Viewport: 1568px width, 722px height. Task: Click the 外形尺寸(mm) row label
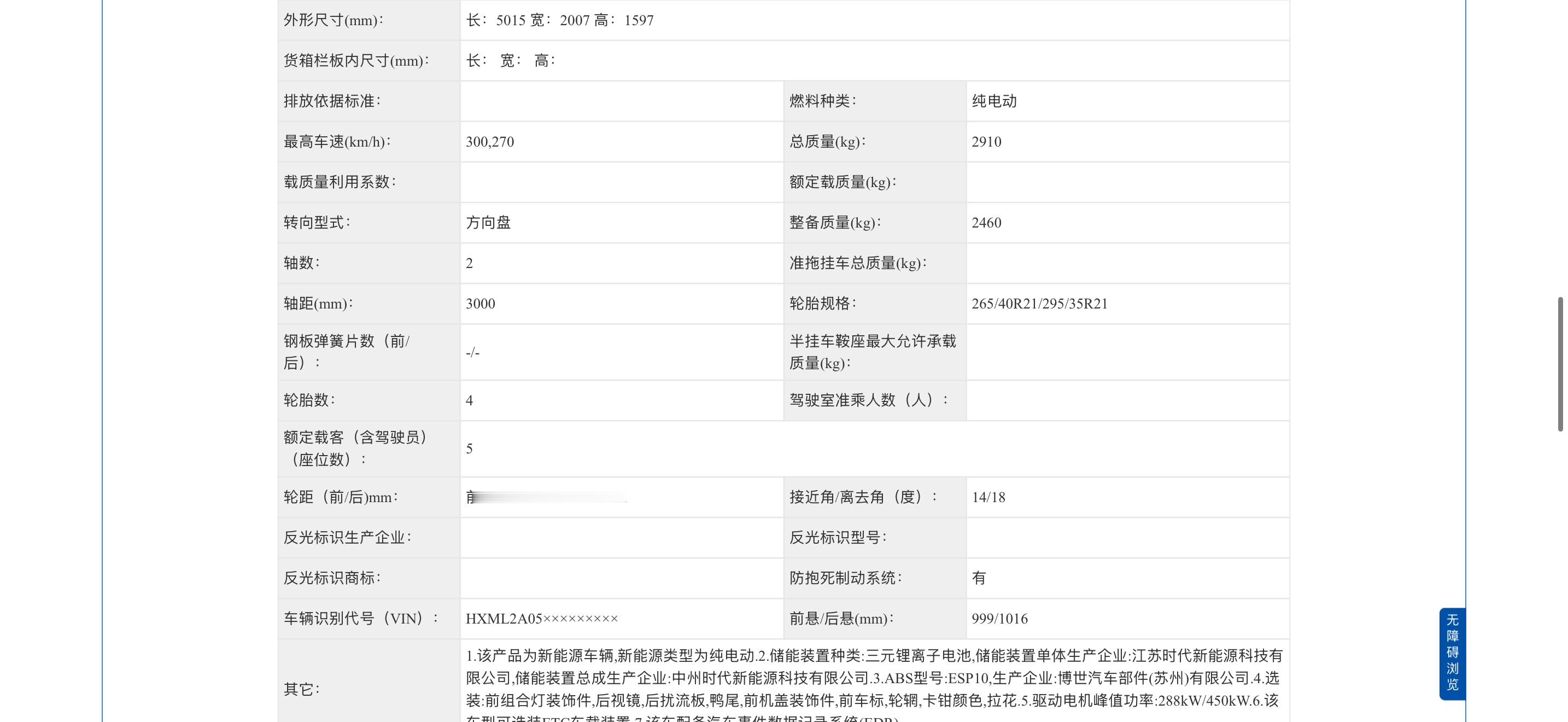click(334, 21)
